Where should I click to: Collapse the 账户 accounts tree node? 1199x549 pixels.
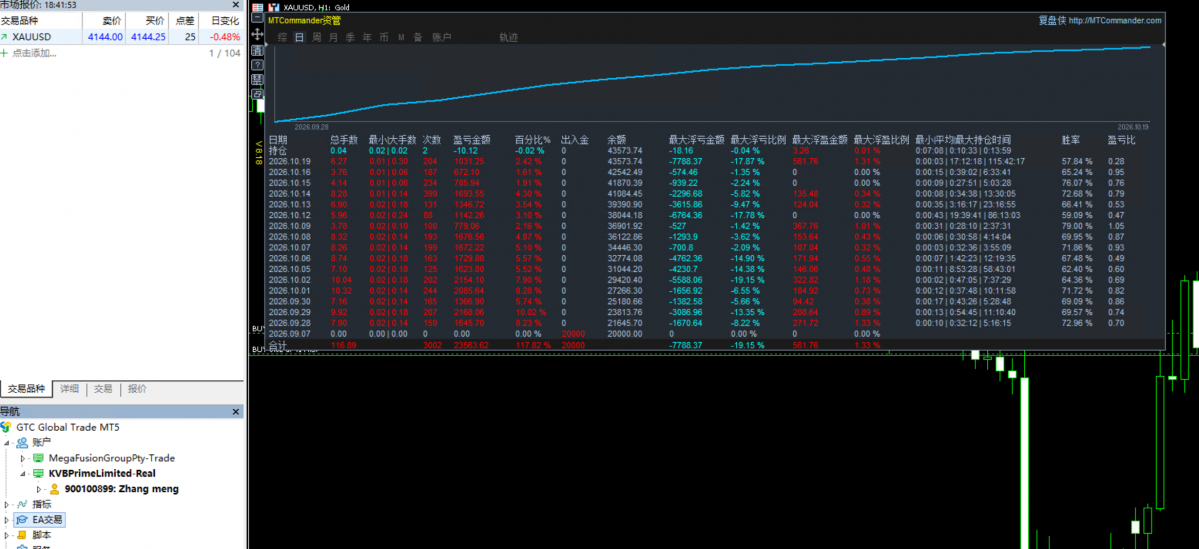click(8, 442)
